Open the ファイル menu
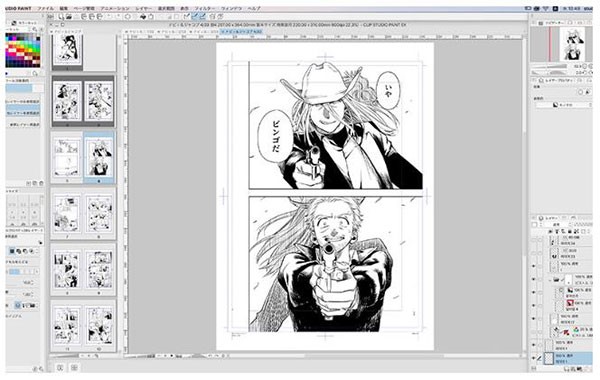Image resolution: width=600 pixels, height=380 pixels. pyautogui.click(x=46, y=8)
